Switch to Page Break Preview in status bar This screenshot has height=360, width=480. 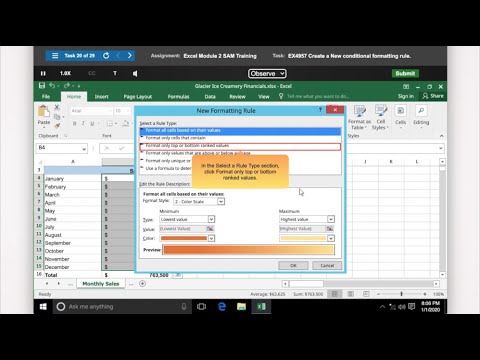coord(366,294)
